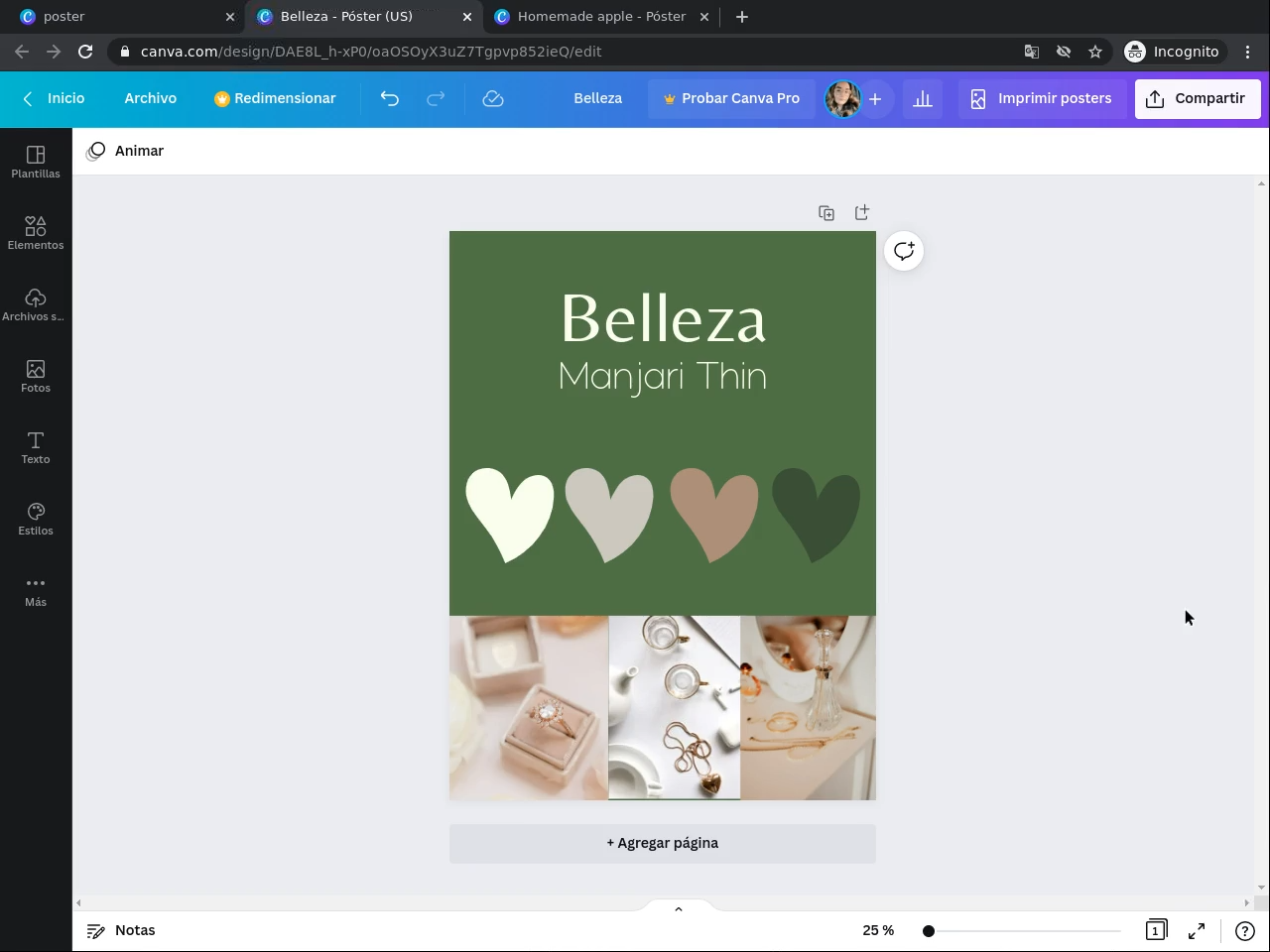Go back in browser history
This screenshot has height=952, width=1270.
pos(22,52)
